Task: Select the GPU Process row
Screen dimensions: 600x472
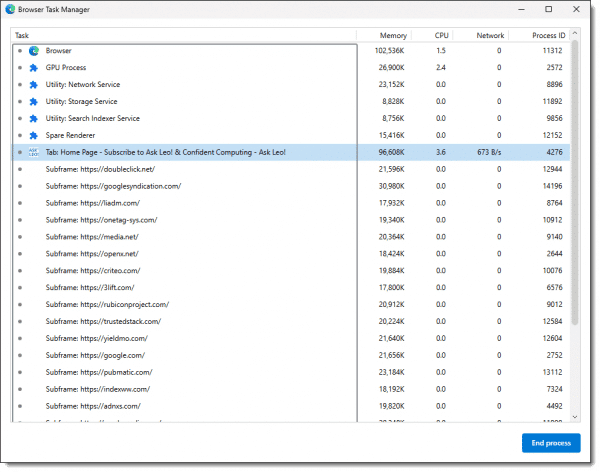Action: coord(291,68)
